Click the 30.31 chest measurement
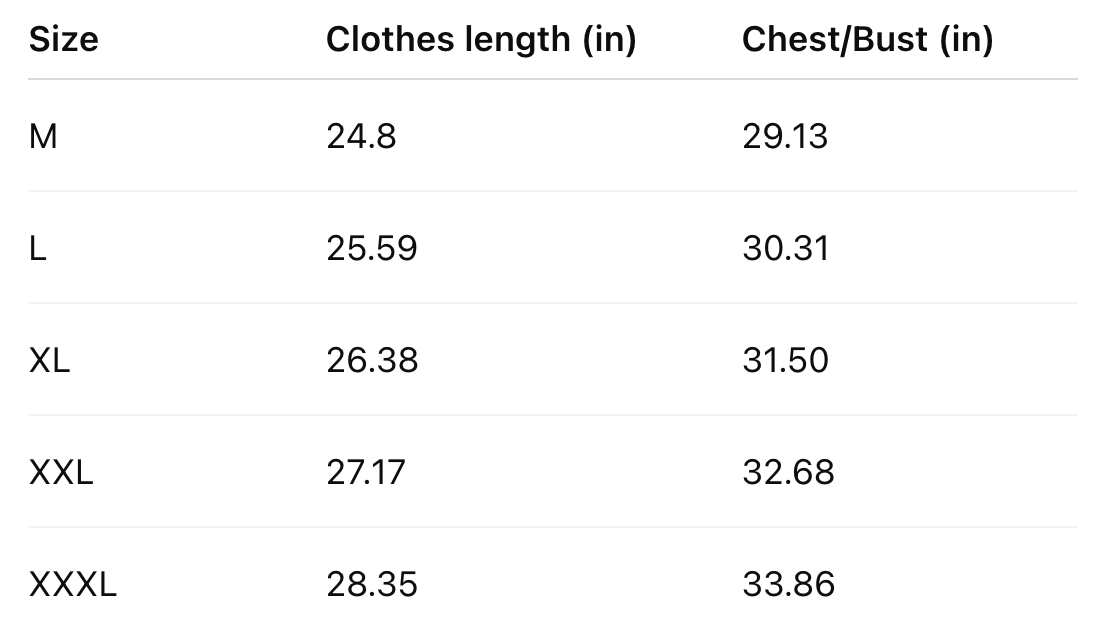 (786, 248)
